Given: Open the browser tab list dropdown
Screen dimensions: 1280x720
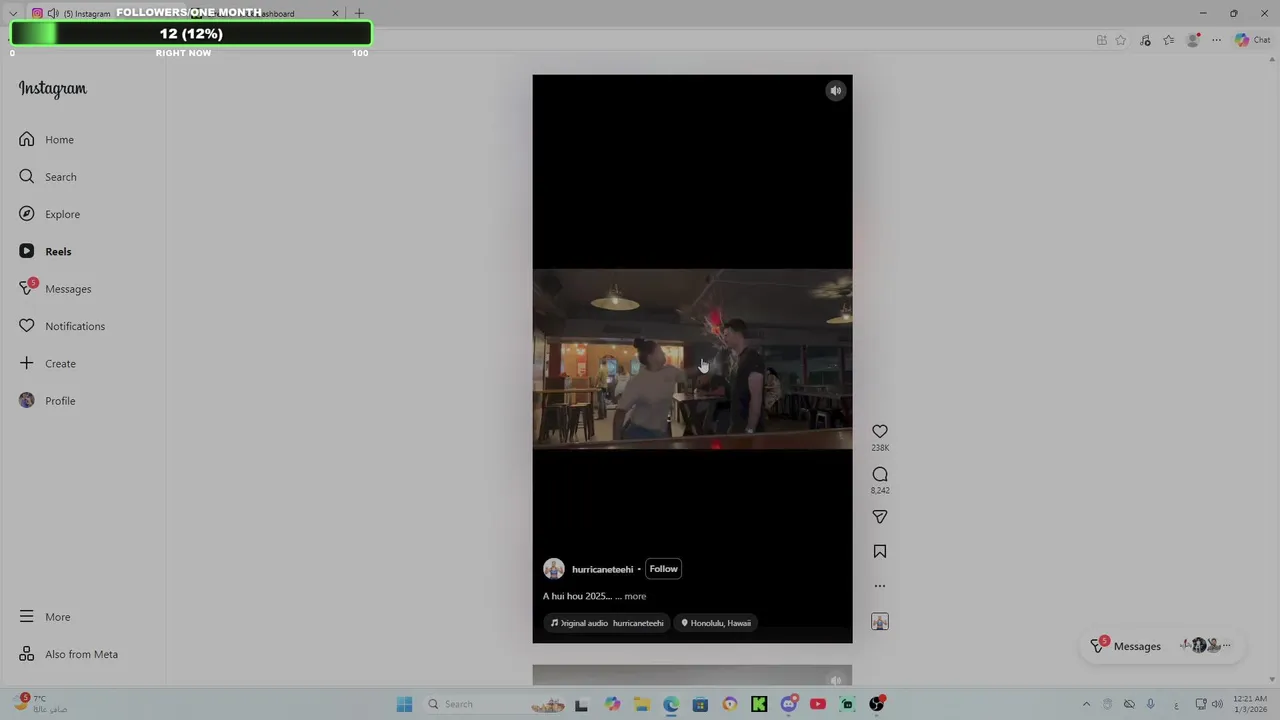Looking at the screenshot, I should click(13, 14).
